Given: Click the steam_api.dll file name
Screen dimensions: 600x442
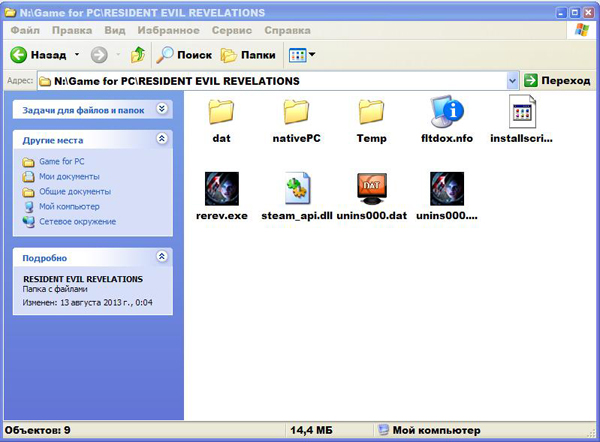Looking at the screenshot, I should [297, 215].
